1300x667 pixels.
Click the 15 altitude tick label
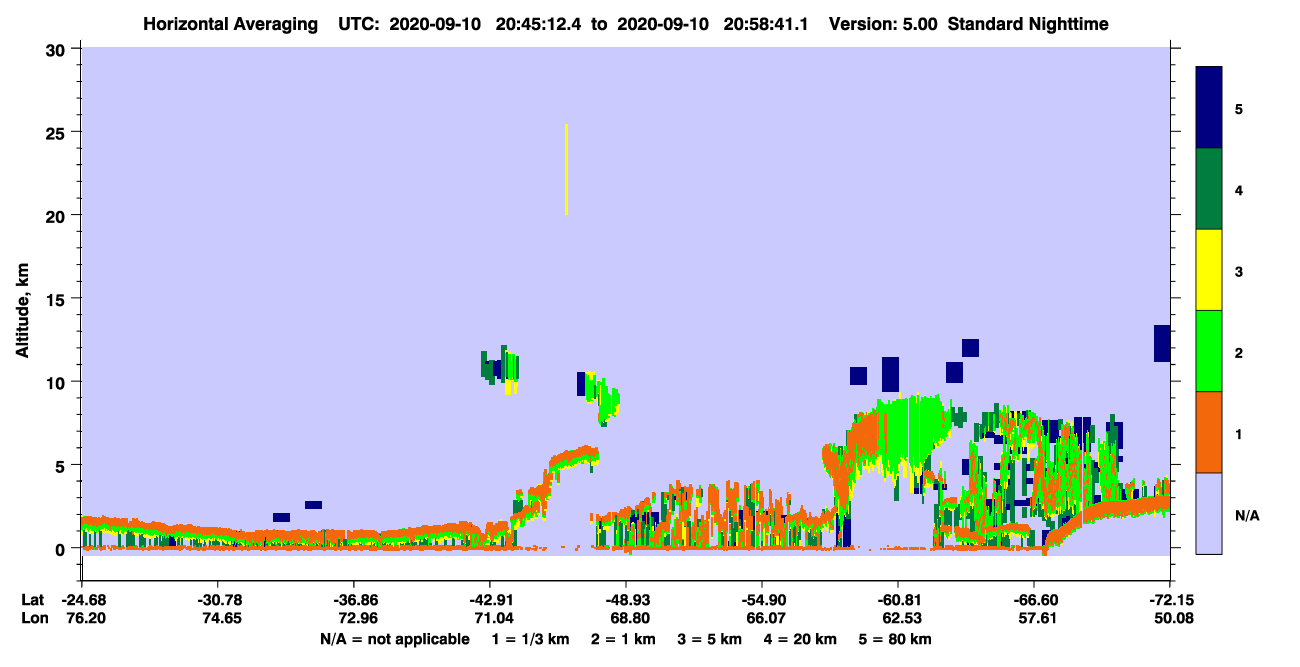[58, 299]
